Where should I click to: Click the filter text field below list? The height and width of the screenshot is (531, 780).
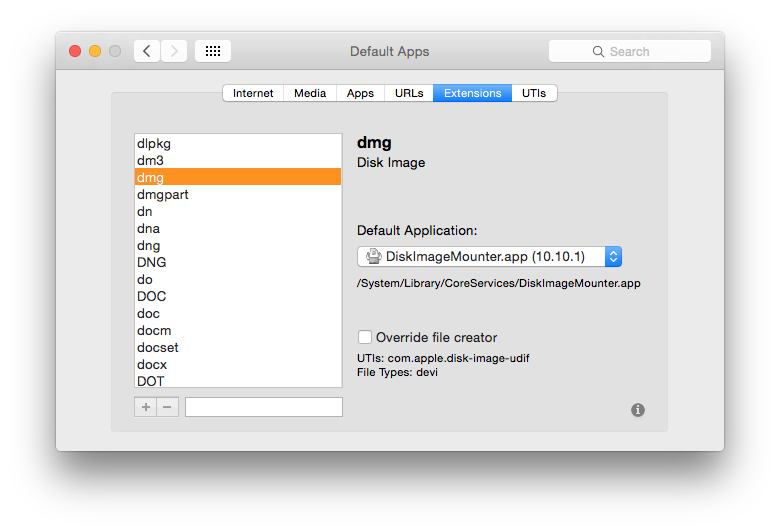coord(263,407)
